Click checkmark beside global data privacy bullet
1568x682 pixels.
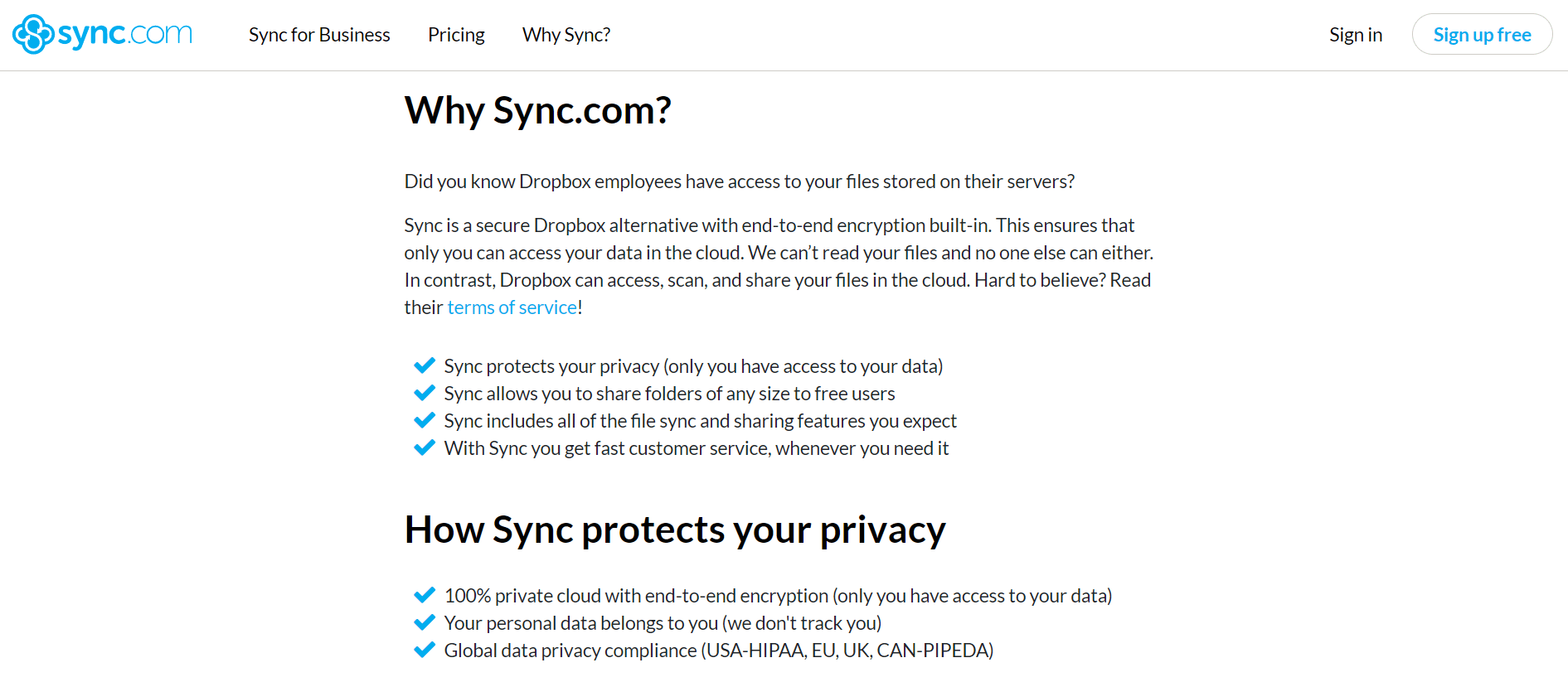(425, 650)
